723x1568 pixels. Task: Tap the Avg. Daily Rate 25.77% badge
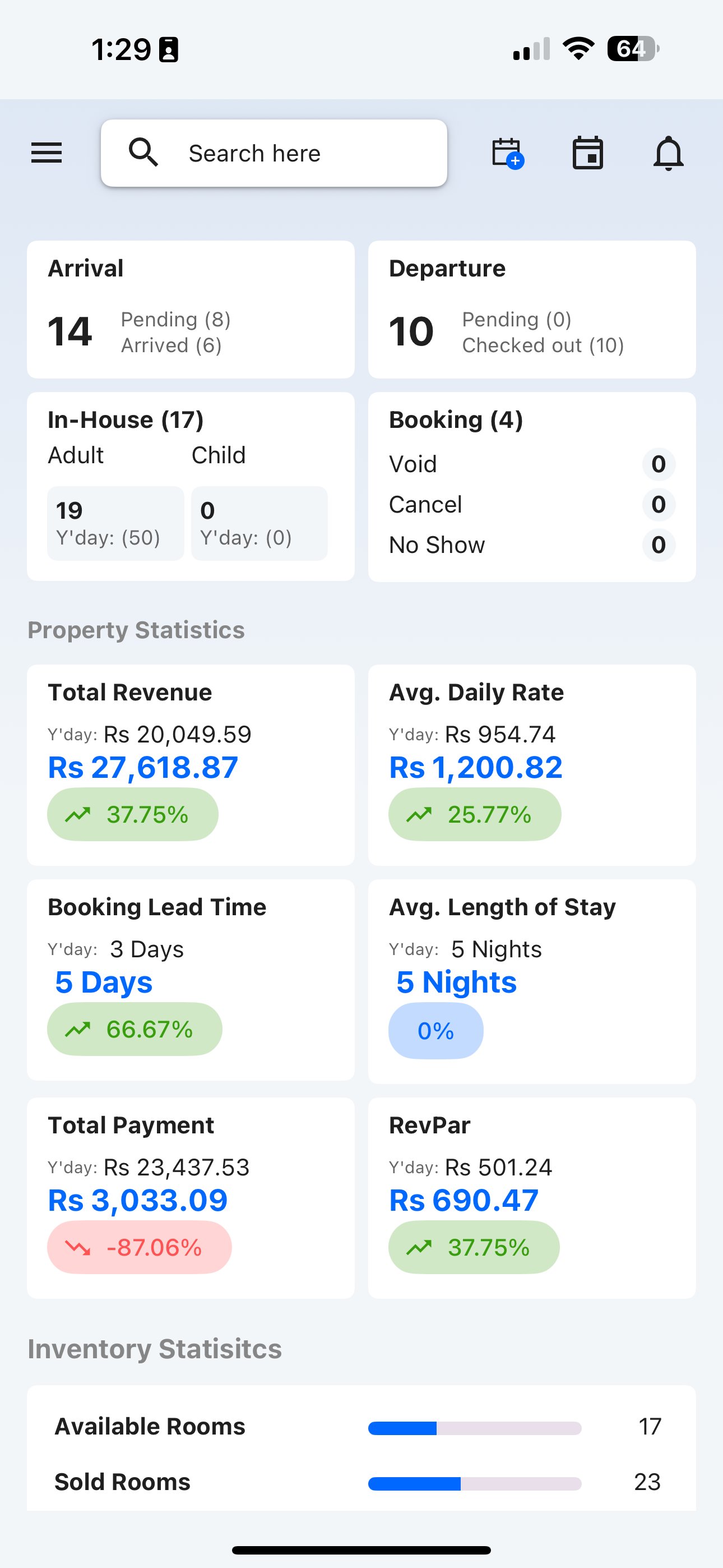[x=475, y=814]
